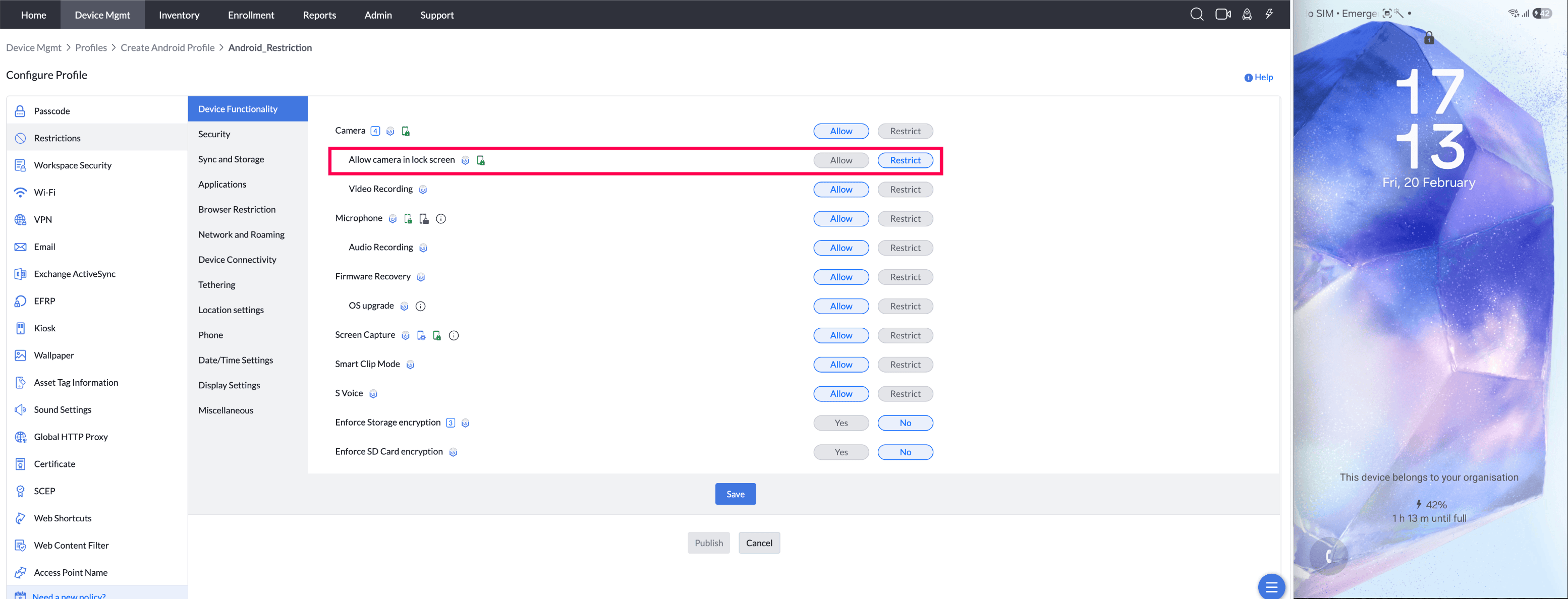Click the Cancel button
The width and height of the screenshot is (1568, 599).
click(758, 543)
